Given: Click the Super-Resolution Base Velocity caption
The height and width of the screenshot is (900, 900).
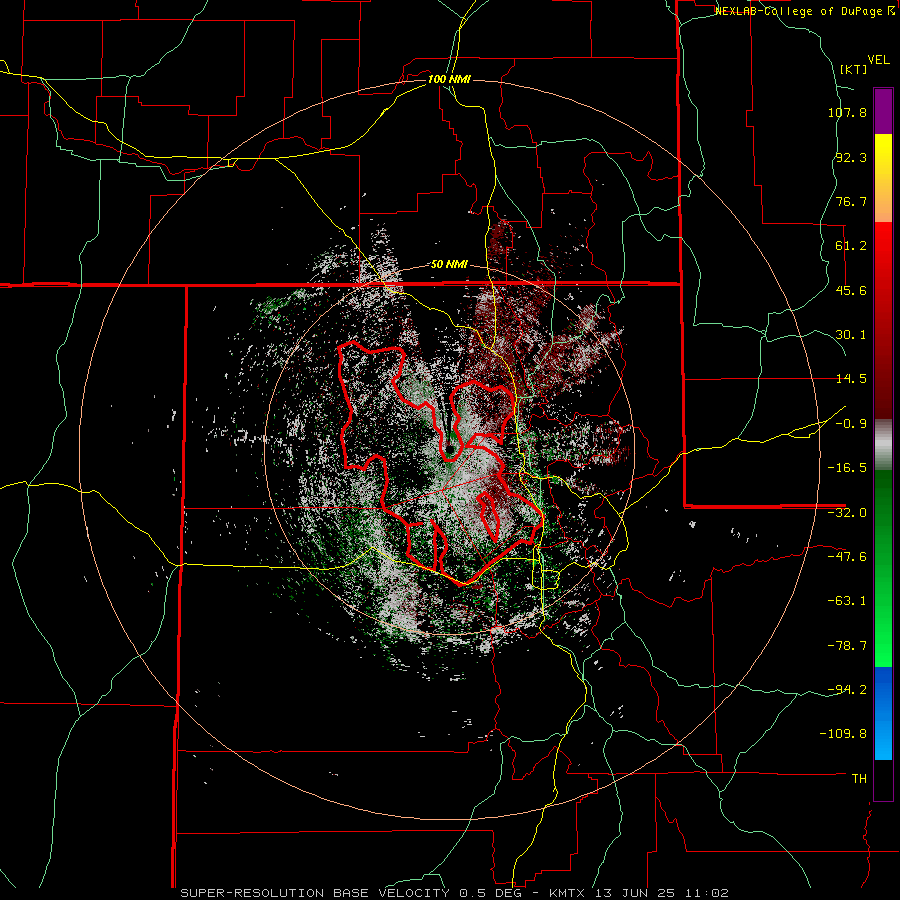Looking at the screenshot, I should [455, 893].
